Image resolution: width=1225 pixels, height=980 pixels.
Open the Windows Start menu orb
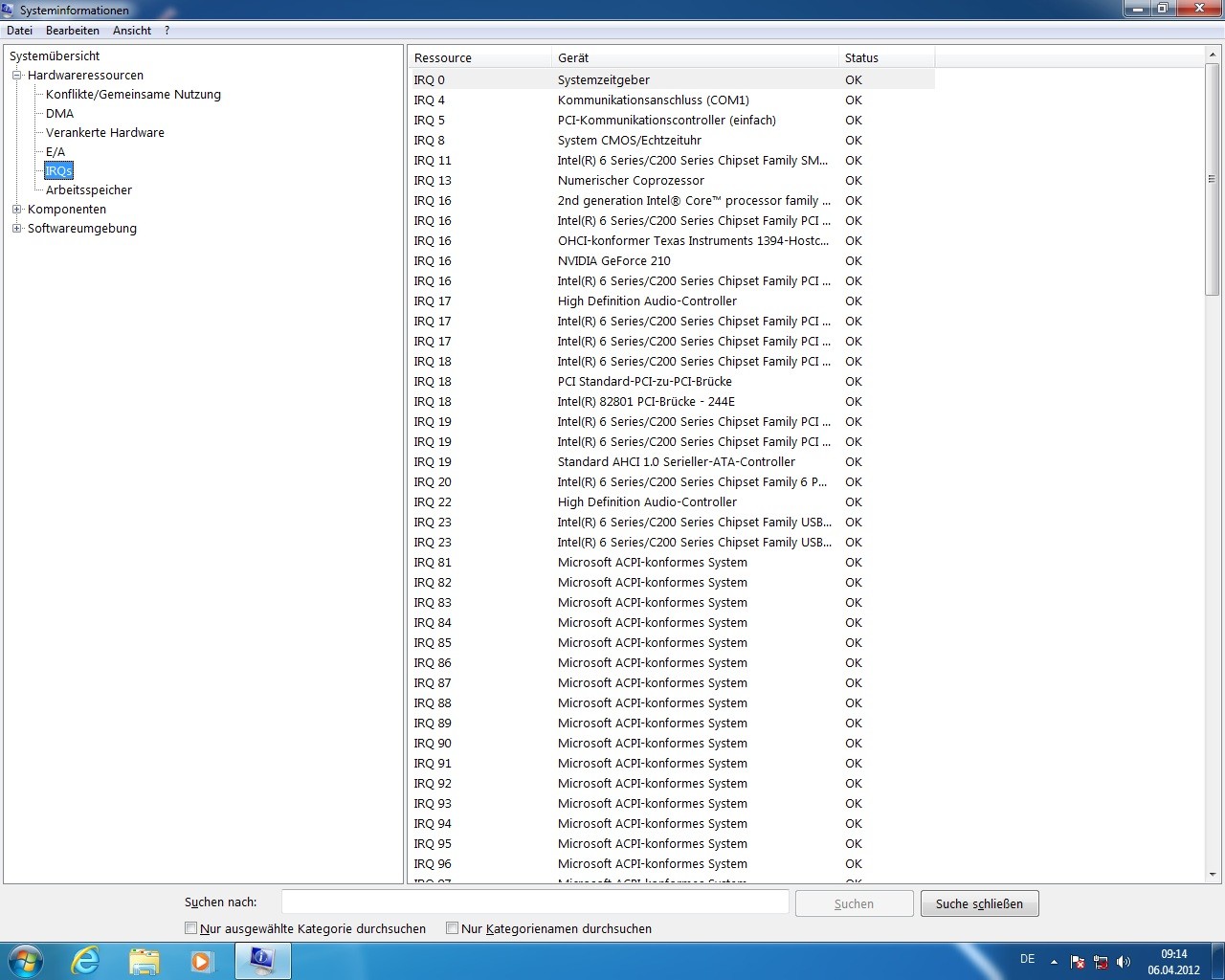[26, 961]
